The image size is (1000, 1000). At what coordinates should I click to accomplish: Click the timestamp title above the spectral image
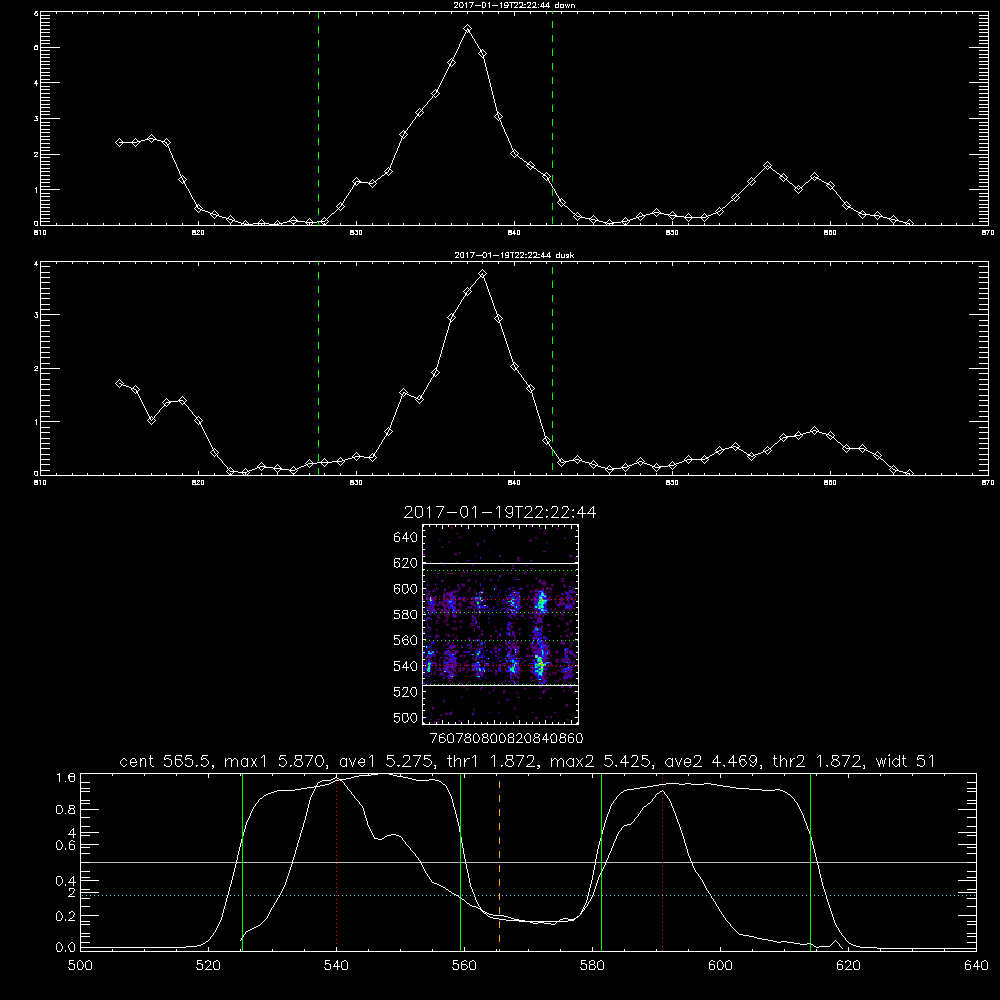point(500,512)
